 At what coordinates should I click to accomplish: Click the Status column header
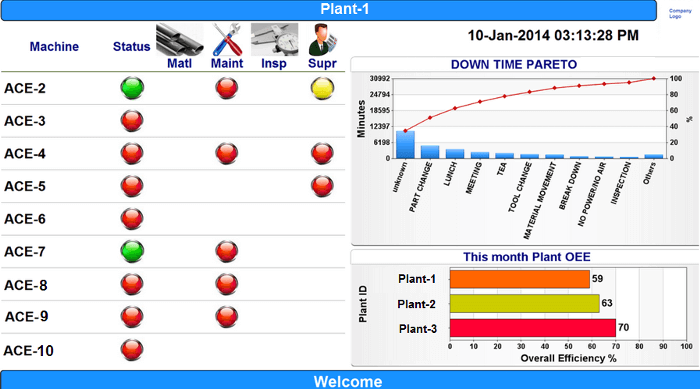tap(131, 46)
